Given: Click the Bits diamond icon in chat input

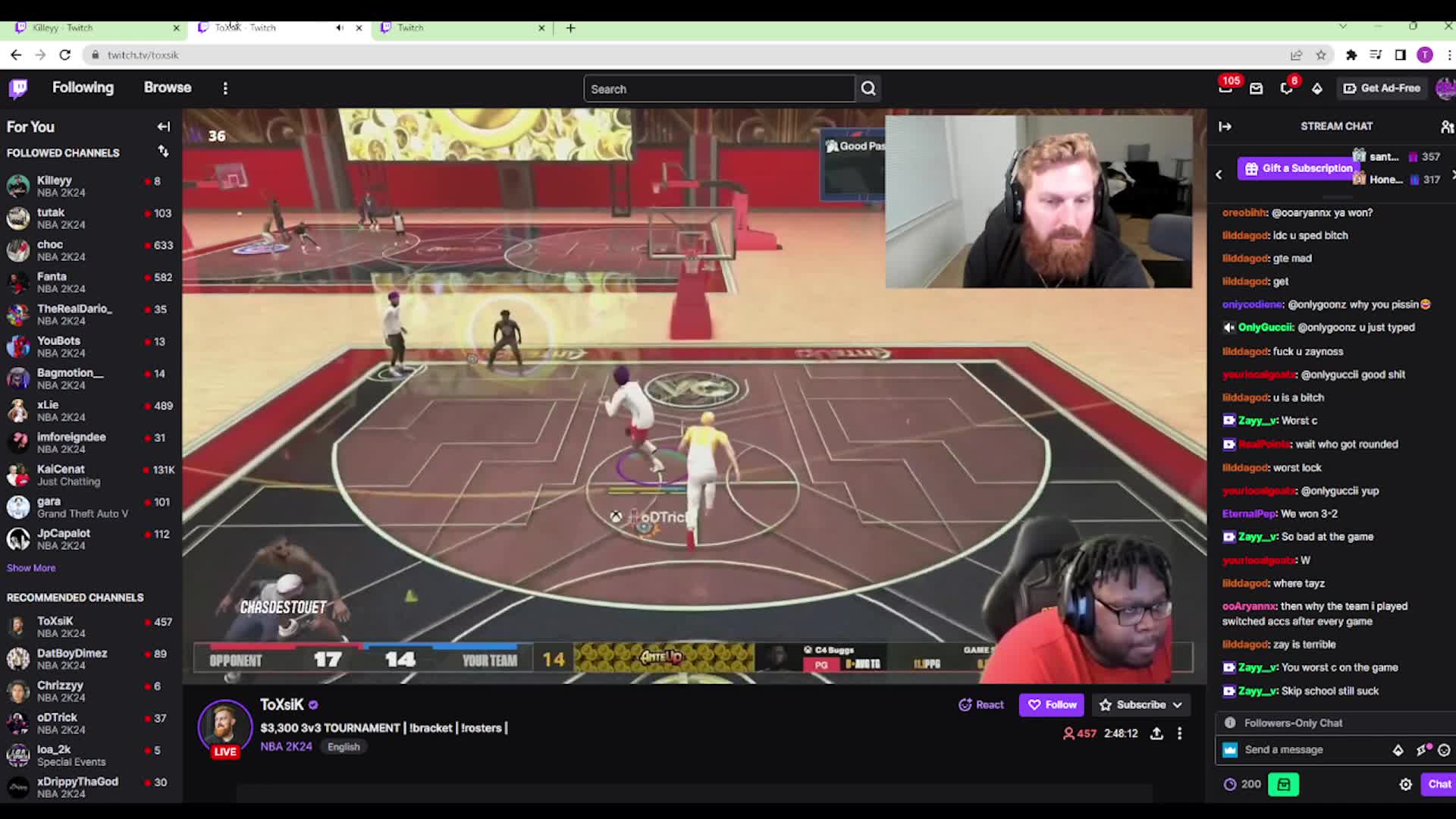Looking at the screenshot, I should click(x=1398, y=749).
